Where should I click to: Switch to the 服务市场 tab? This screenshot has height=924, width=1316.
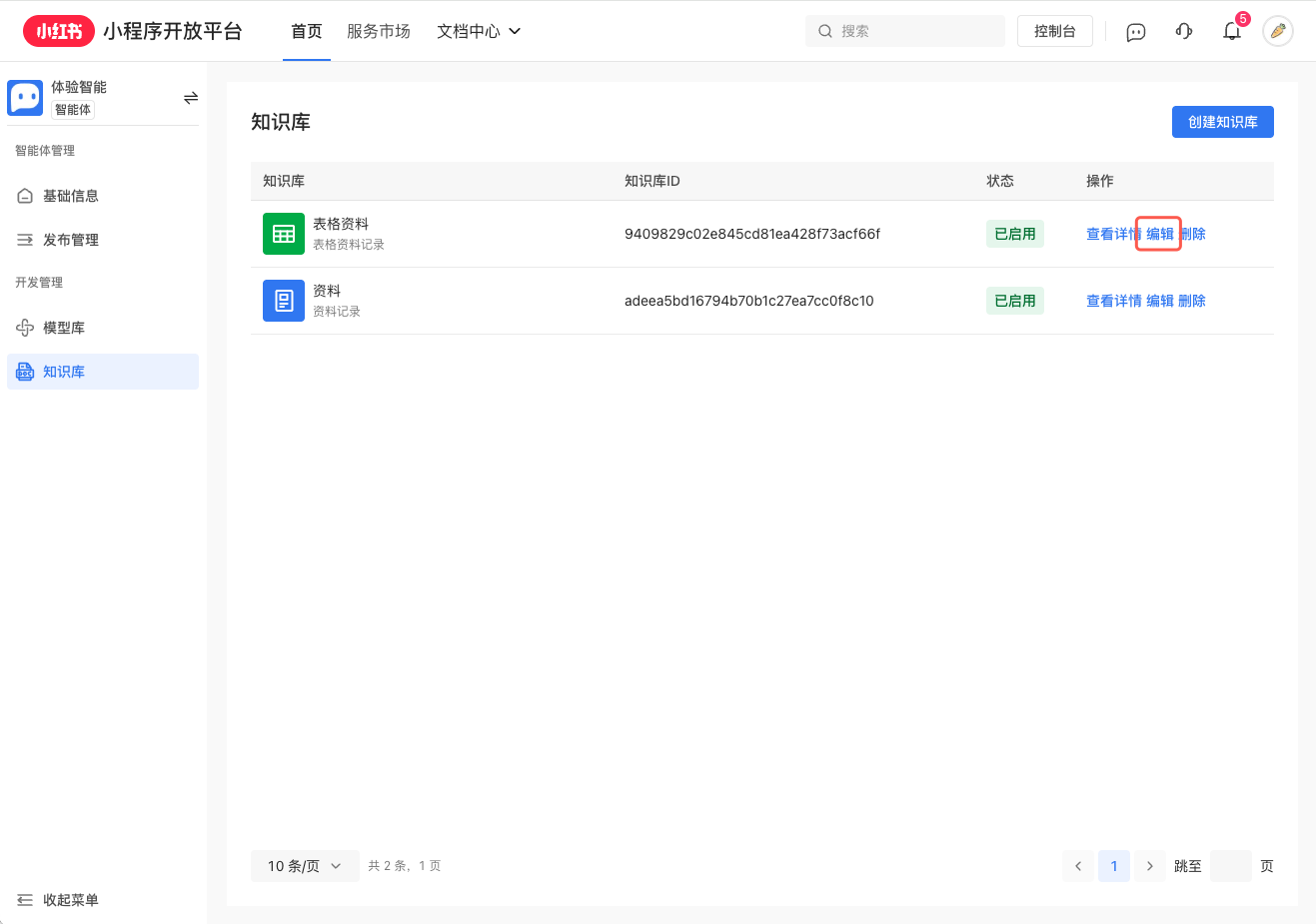click(378, 31)
